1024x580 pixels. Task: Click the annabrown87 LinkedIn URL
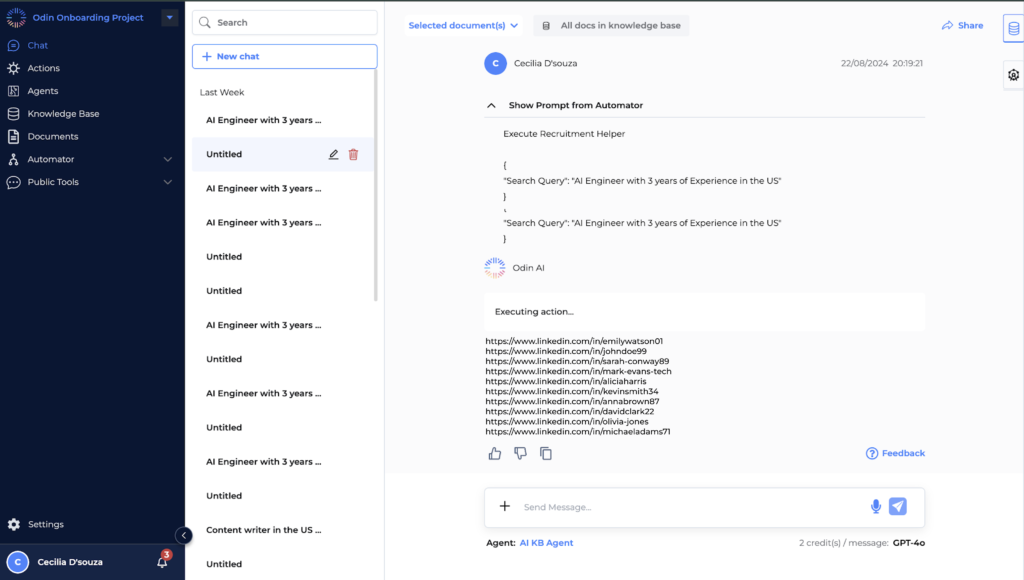click(572, 401)
